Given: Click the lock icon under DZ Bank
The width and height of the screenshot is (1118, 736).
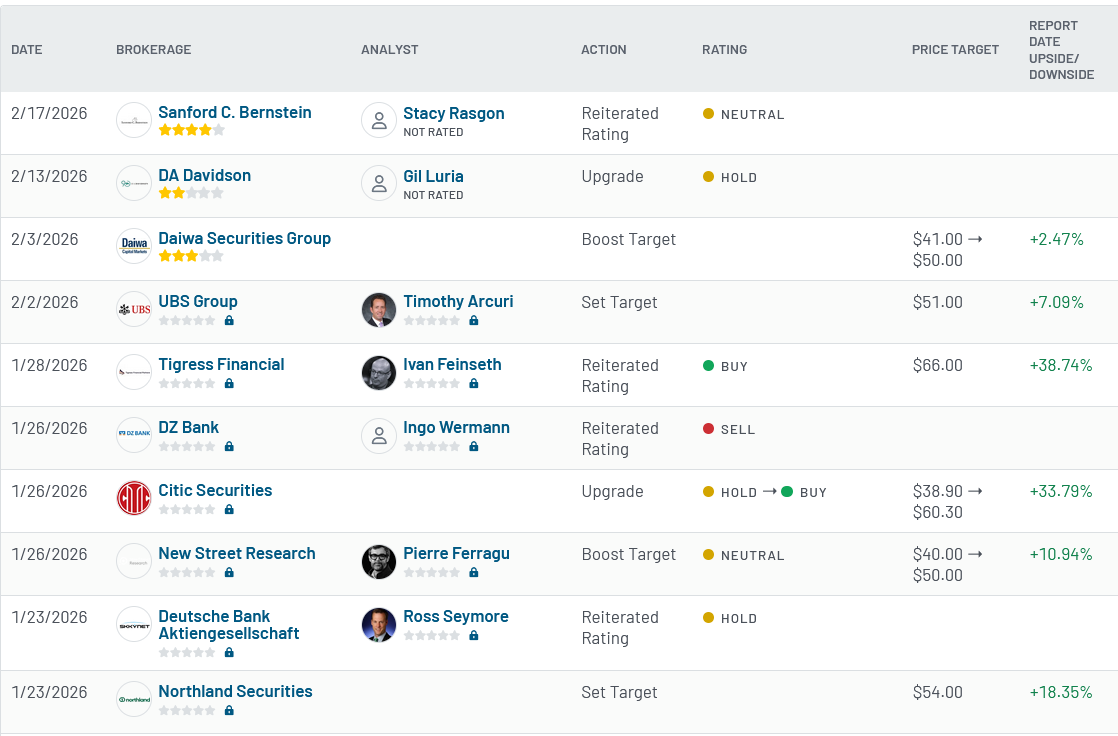Looking at the screenshot, I should pyautogui.click(x=229, y=446).
